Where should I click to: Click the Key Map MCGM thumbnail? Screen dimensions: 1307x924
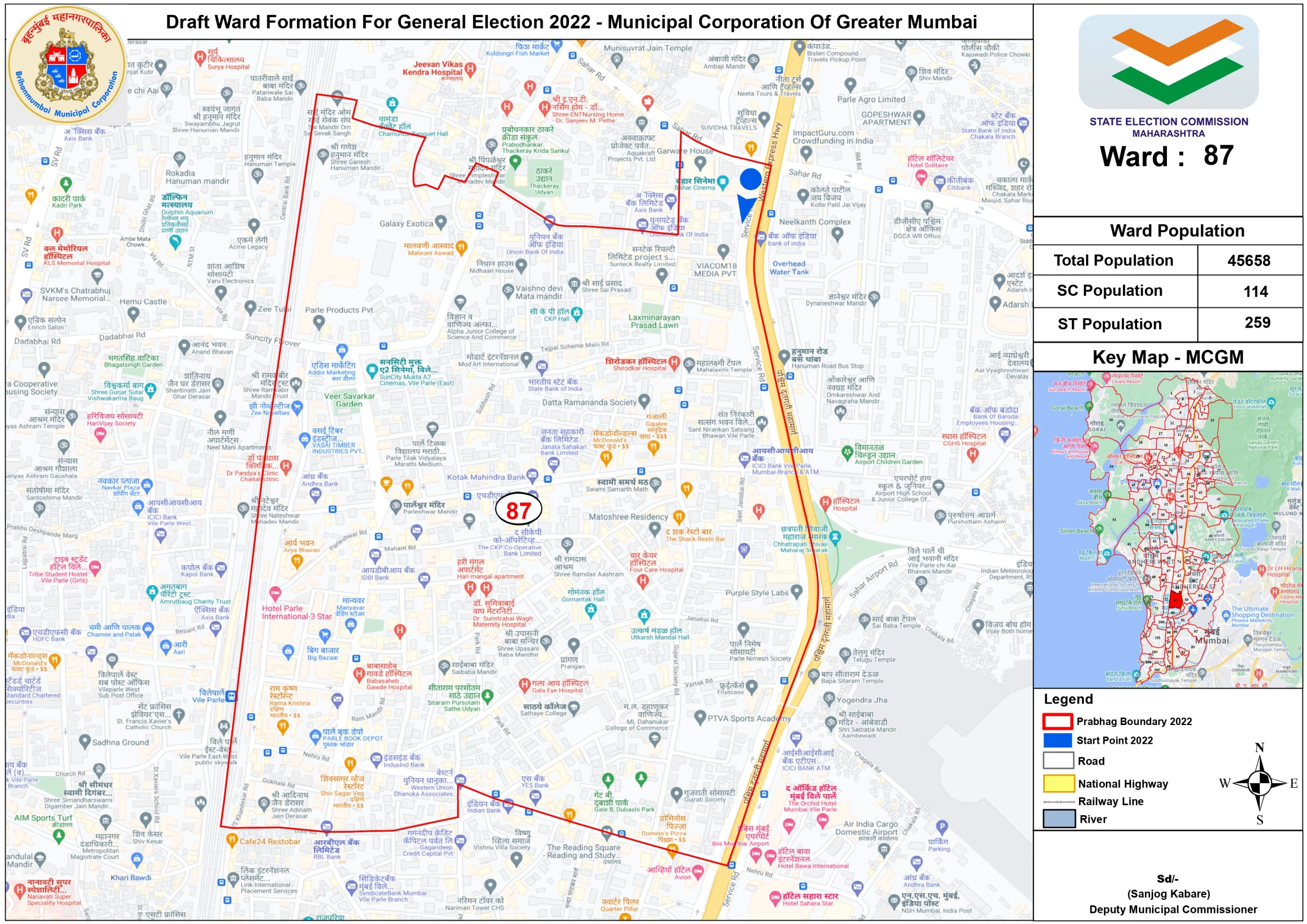pos(1167,529)
